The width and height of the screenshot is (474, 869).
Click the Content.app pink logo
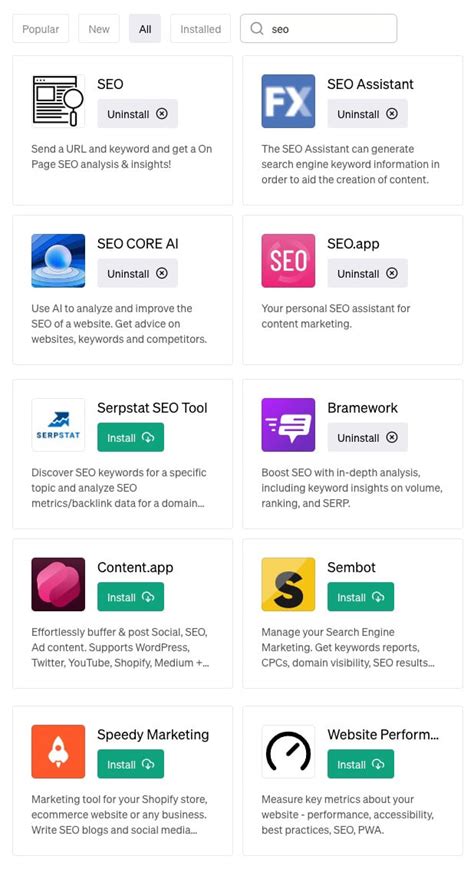coord(58,584)
